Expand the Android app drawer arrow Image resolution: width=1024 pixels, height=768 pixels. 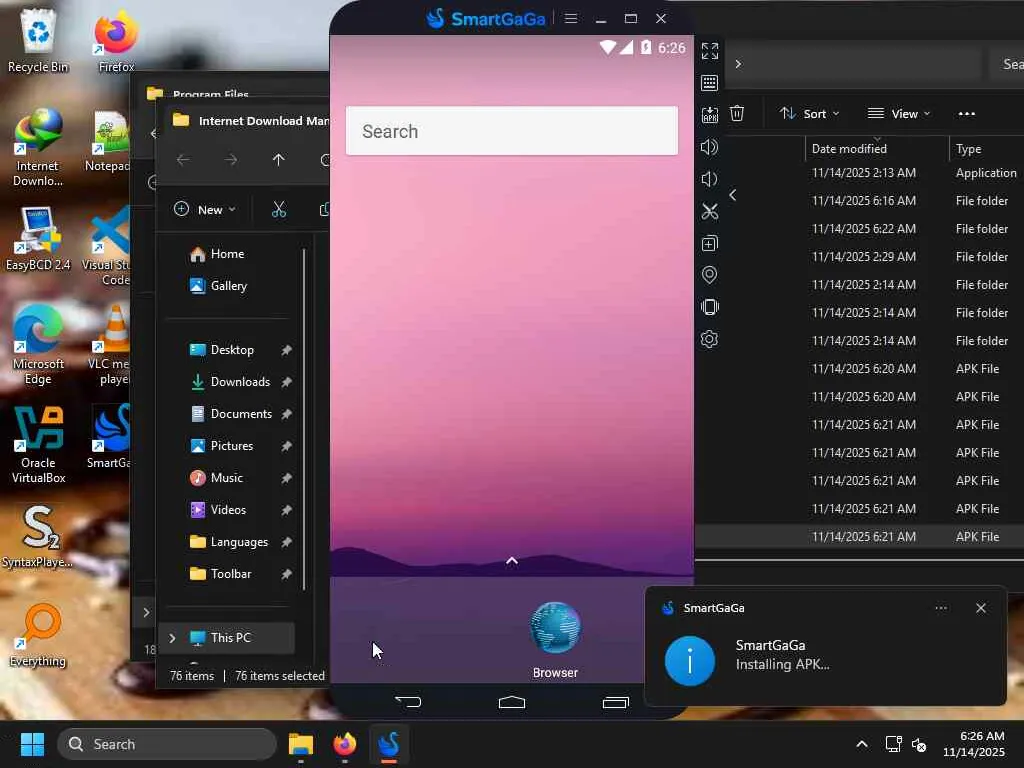click(x=512, y=561)
